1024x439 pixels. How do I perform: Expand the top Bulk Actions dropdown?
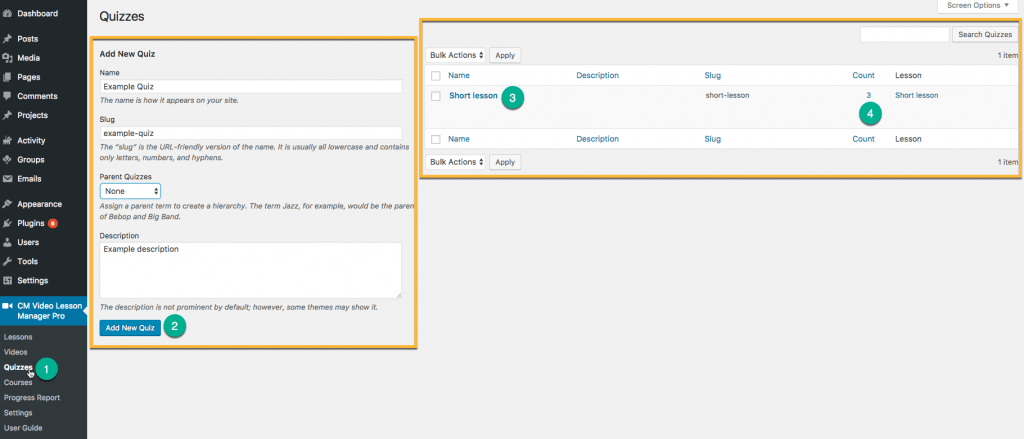(456, 55)
